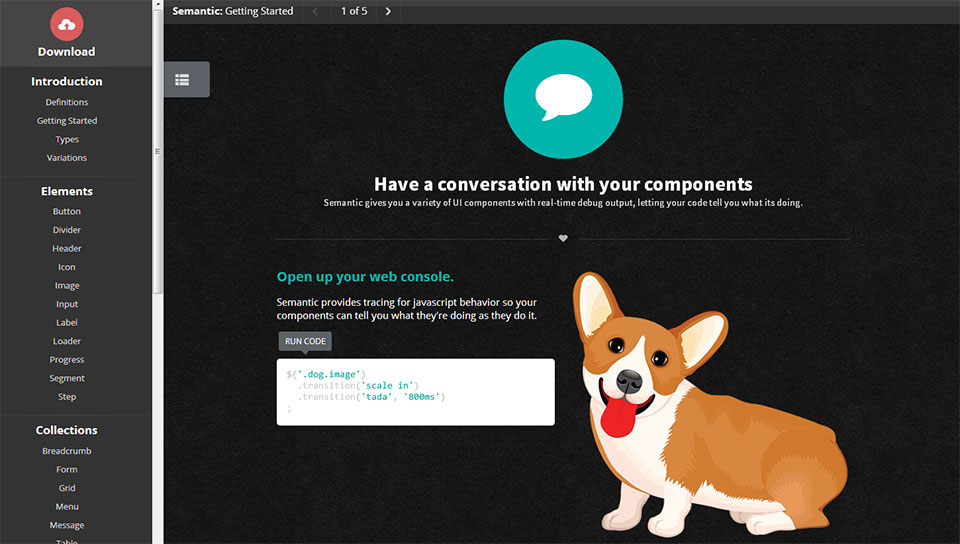Viewport: 960px width, 544px height.
Task: Select Header under Elements
Action: [x=67, y=248]
